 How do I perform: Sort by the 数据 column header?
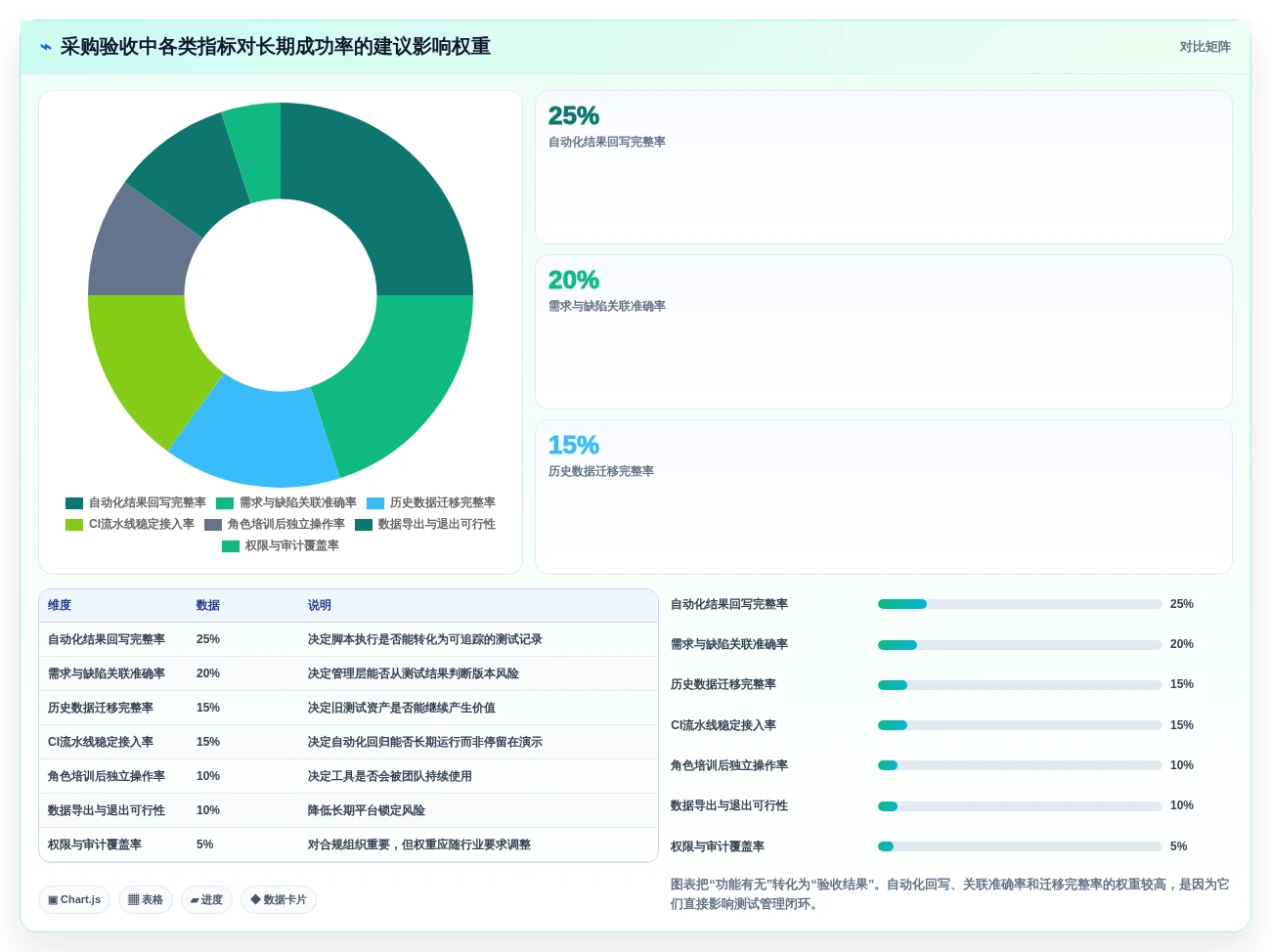208,606
